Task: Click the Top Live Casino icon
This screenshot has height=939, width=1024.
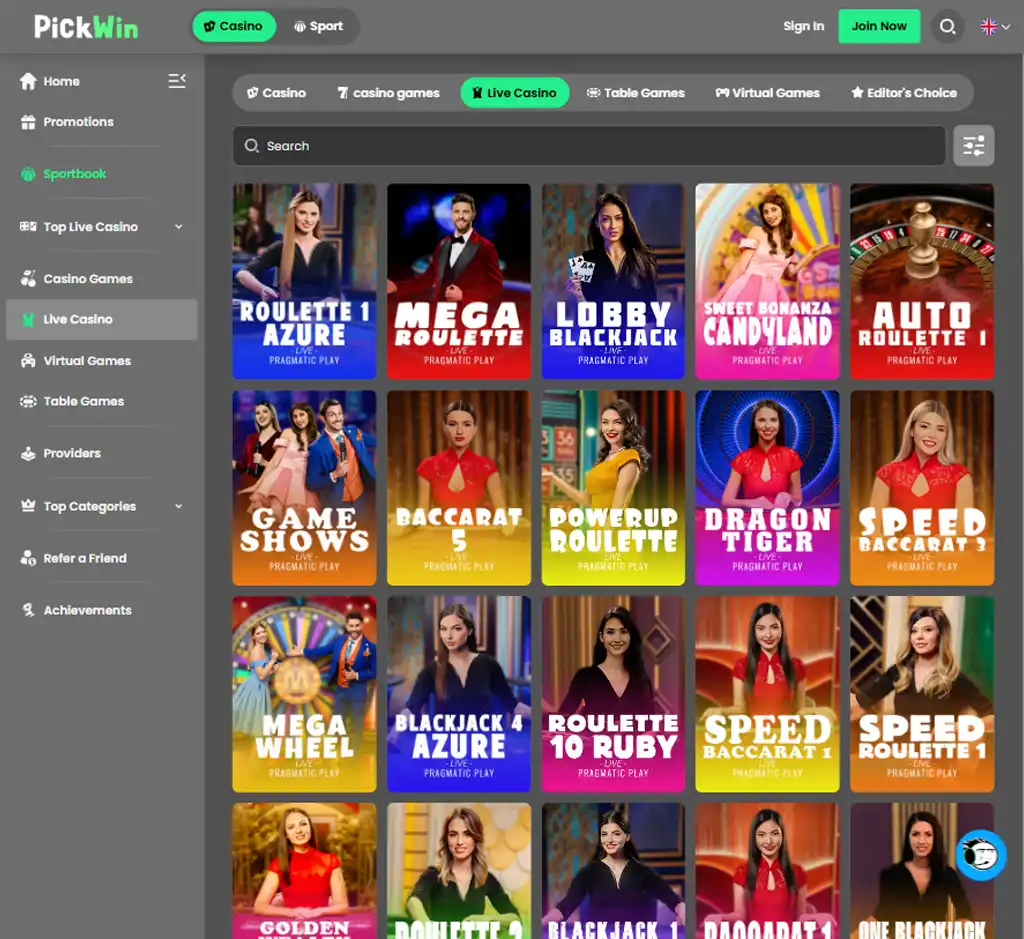Action: (x=28, y=227)
